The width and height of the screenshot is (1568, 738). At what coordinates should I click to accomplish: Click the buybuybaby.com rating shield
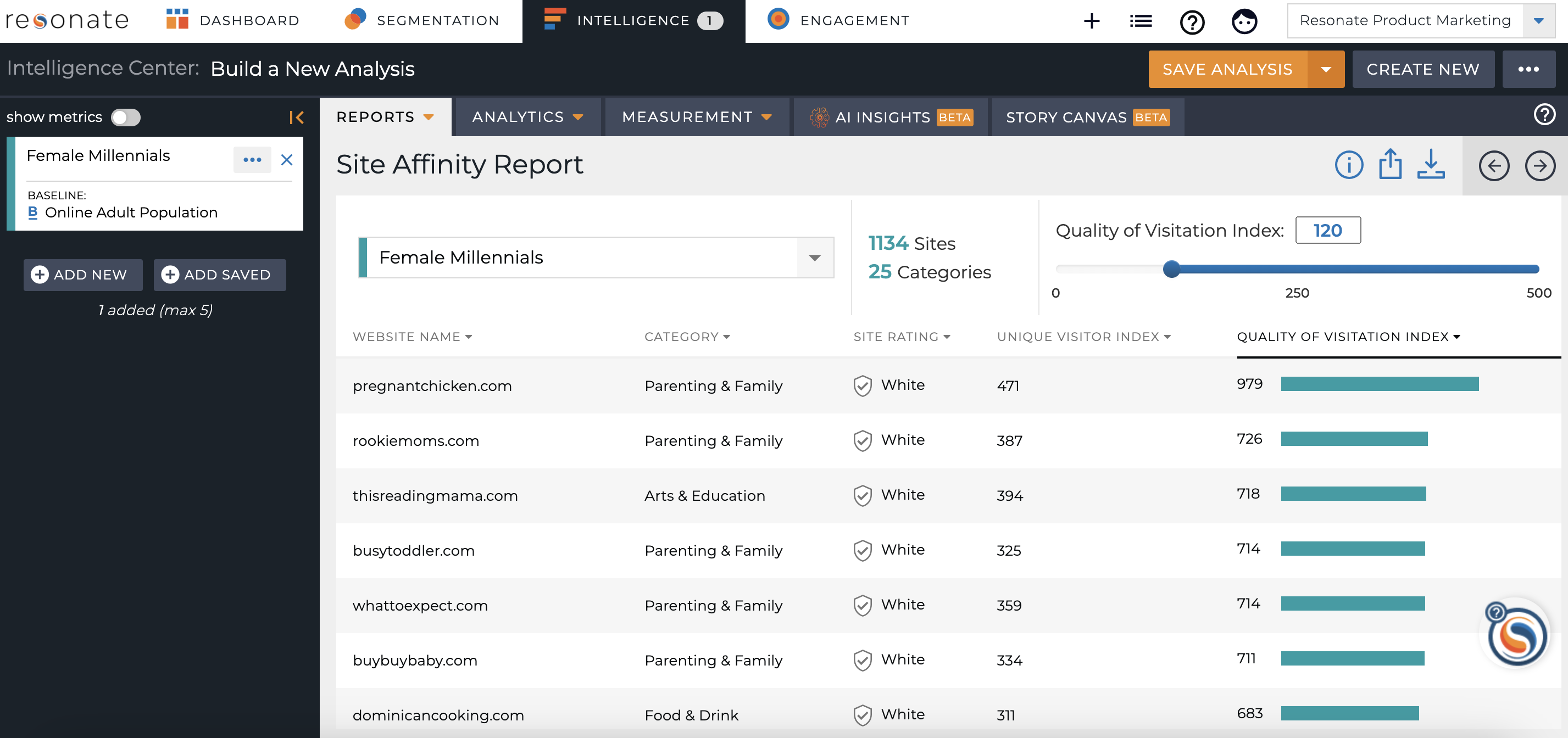pos(863,660)
